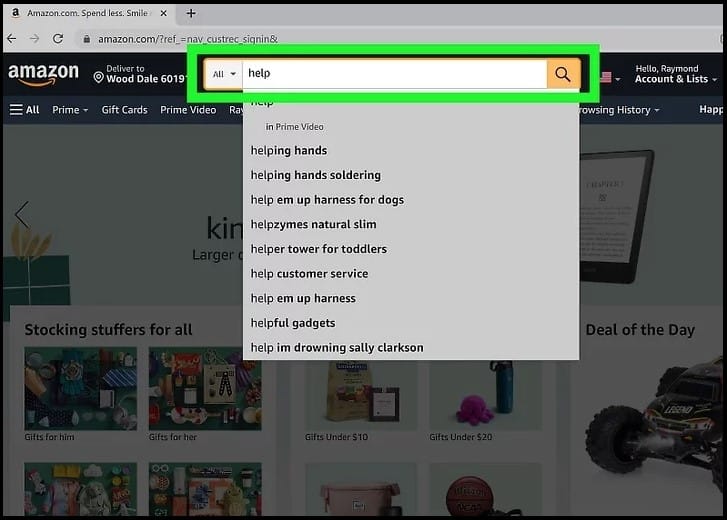Reload the page with refresh icon
This screenshot has width=727, height=520.
[58, 39]
